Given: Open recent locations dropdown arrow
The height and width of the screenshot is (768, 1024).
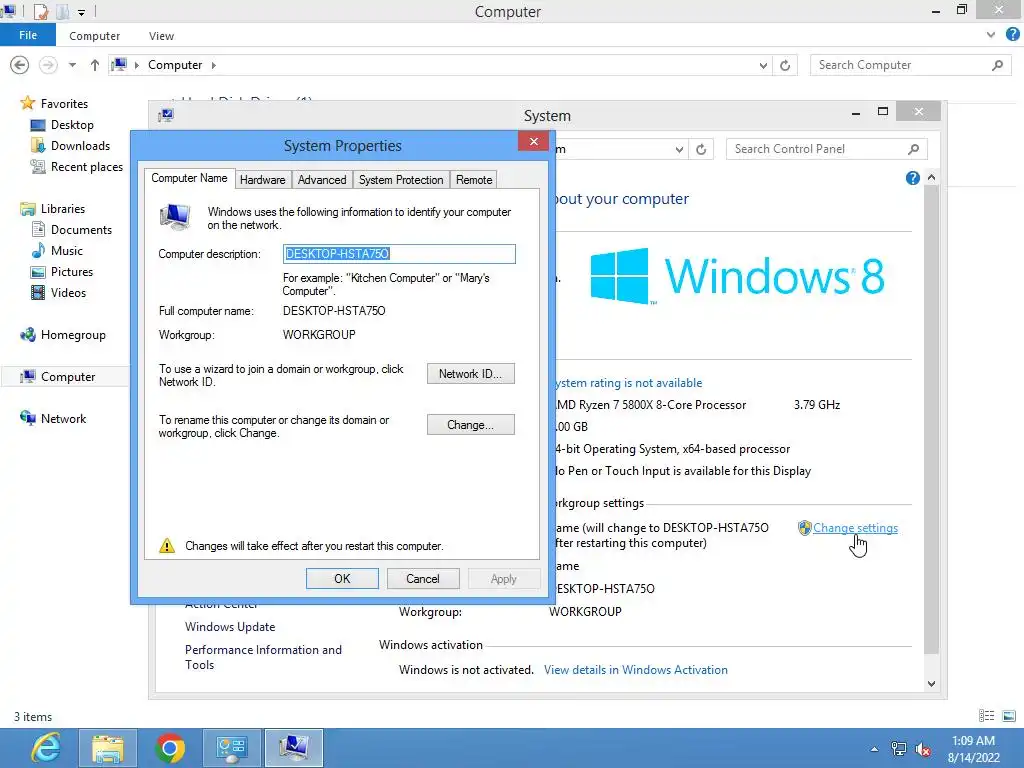Looking at the screenshot, I should click(72, 65).
